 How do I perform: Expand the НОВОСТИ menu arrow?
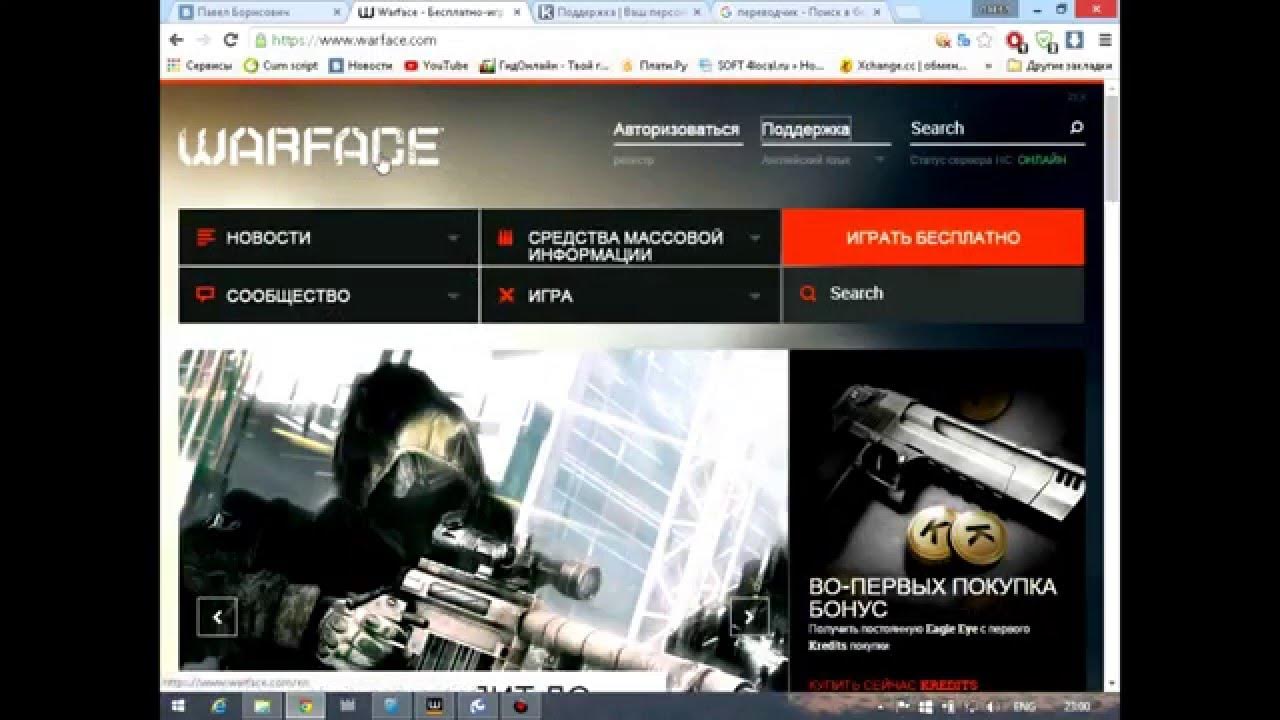[453, 238]
